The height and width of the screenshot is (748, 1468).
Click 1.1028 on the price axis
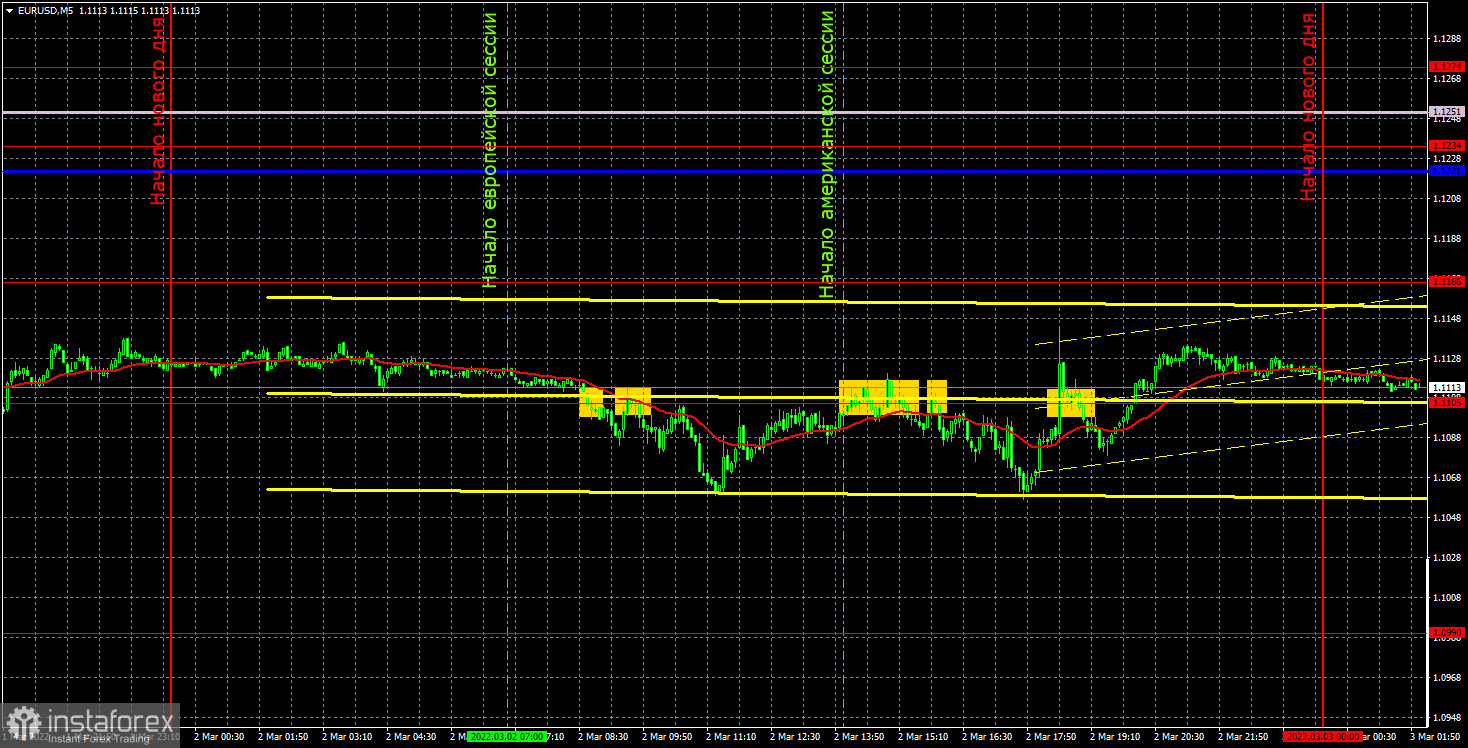(1447, 557)
